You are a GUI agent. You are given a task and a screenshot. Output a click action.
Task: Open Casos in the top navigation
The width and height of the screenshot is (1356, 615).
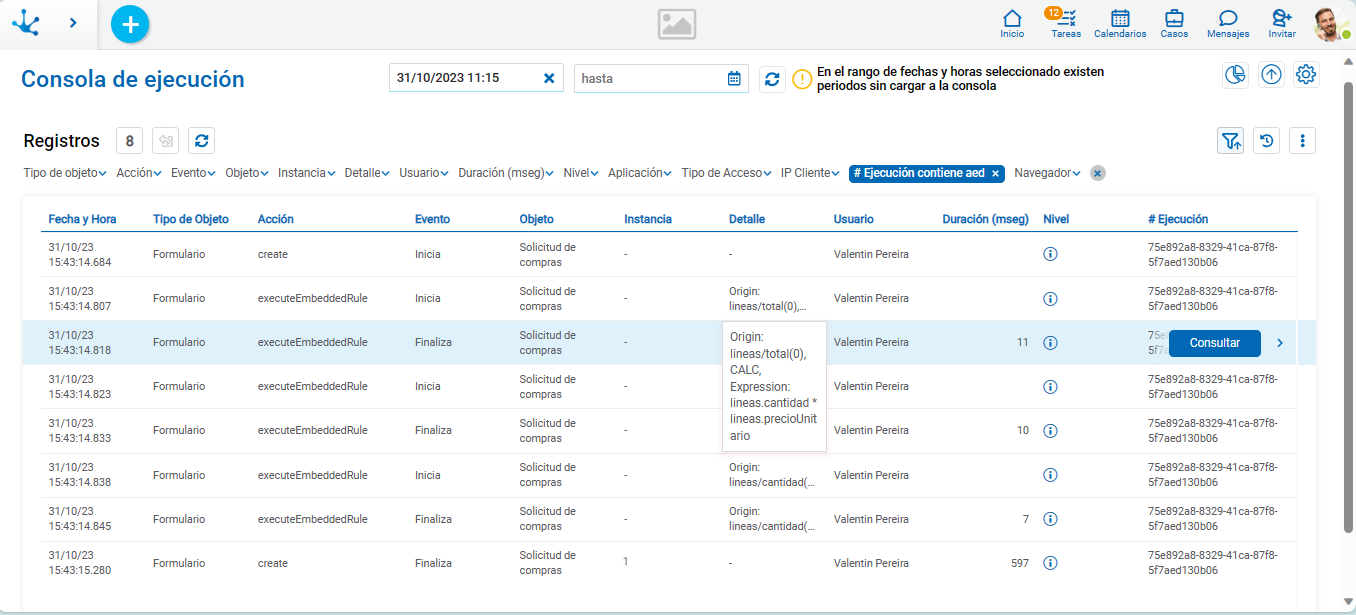1174,23
